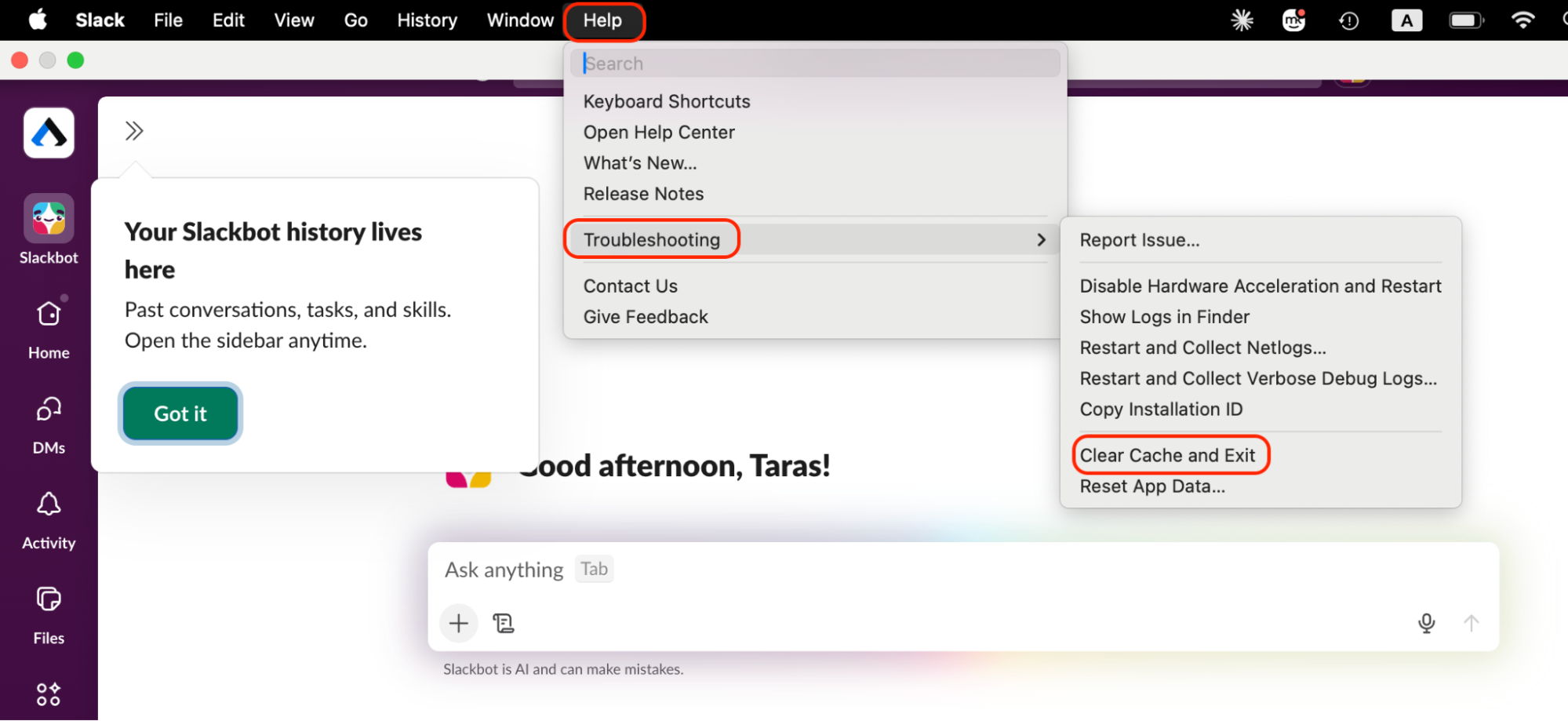Click the Wi-Fi icon in menu bar
This screenshot has width=1568, height=721.
coord(1523,20)
